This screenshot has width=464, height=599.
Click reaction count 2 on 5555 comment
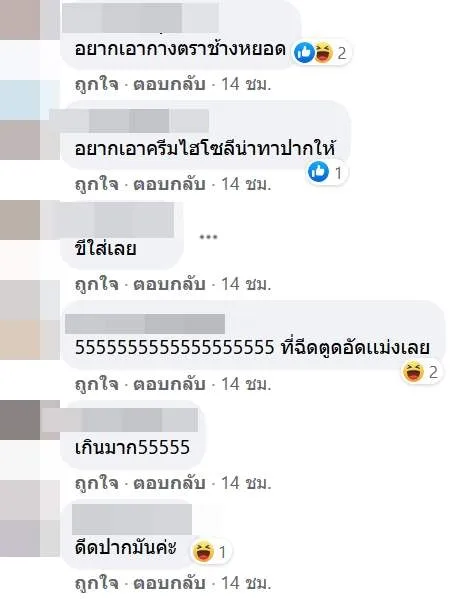click(x=433, y=372)
